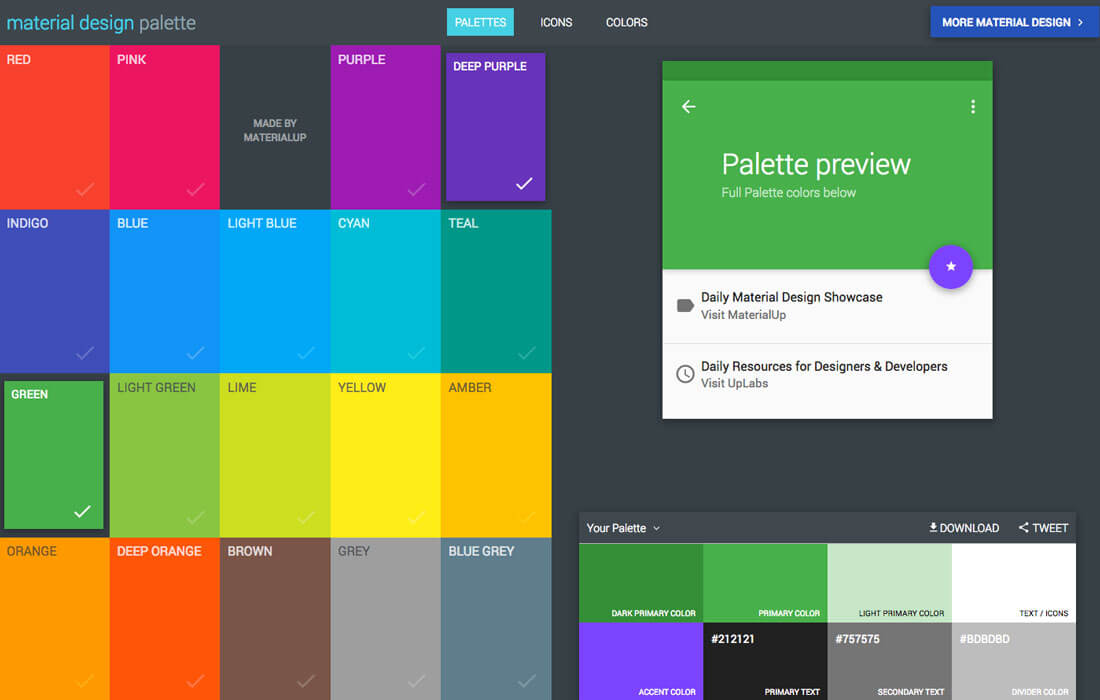Pick the Amber color swatch
This screenshot has width=1100, height=700.
click(496, 455)
